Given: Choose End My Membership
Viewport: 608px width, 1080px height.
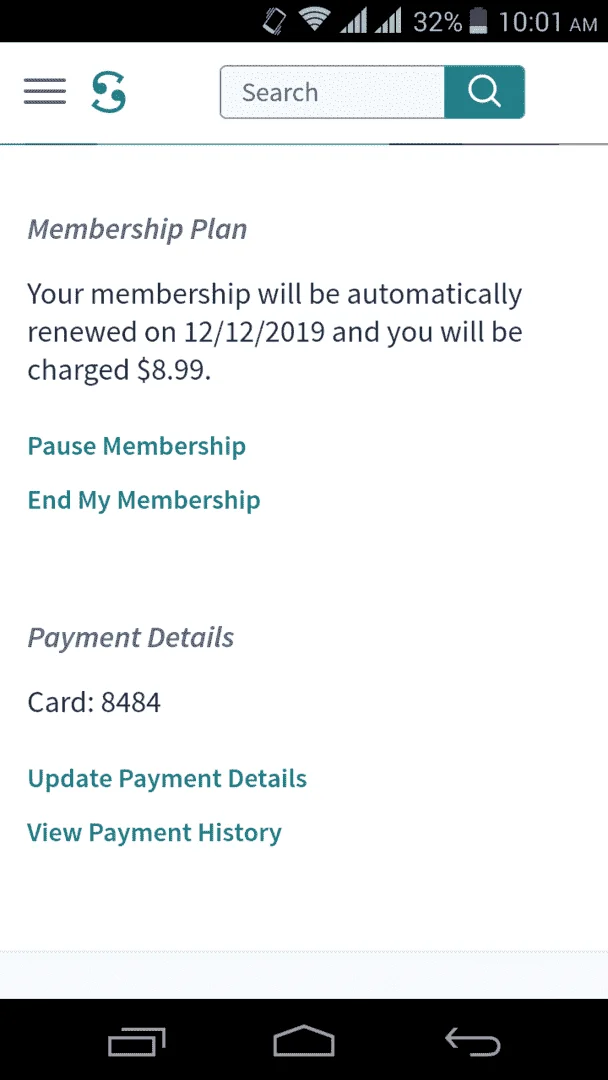Looking at the screenshot, I should (x=144, y=500).
